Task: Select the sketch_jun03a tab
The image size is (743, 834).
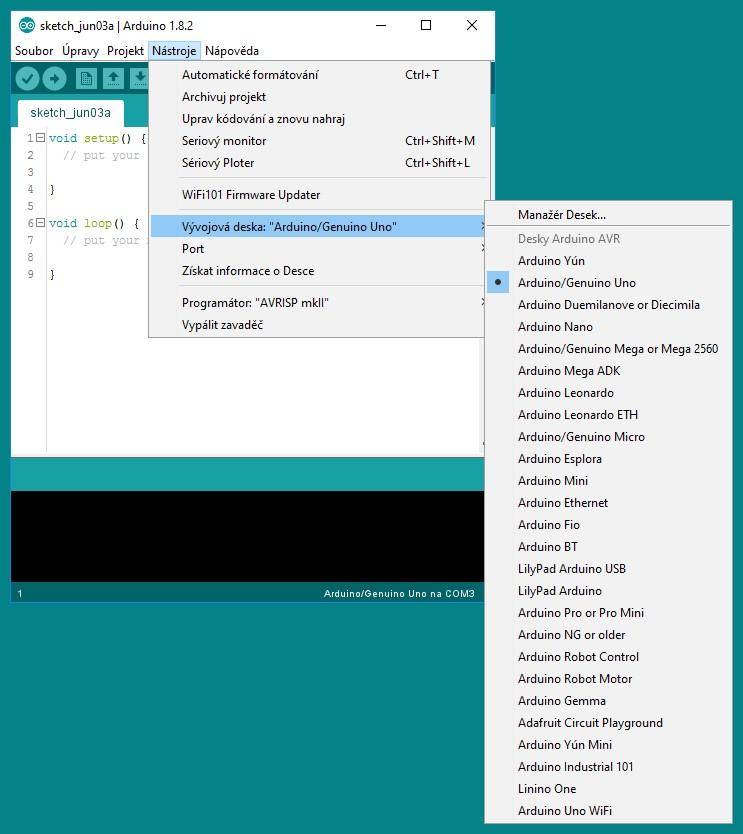Action: [x=71, y=113]
